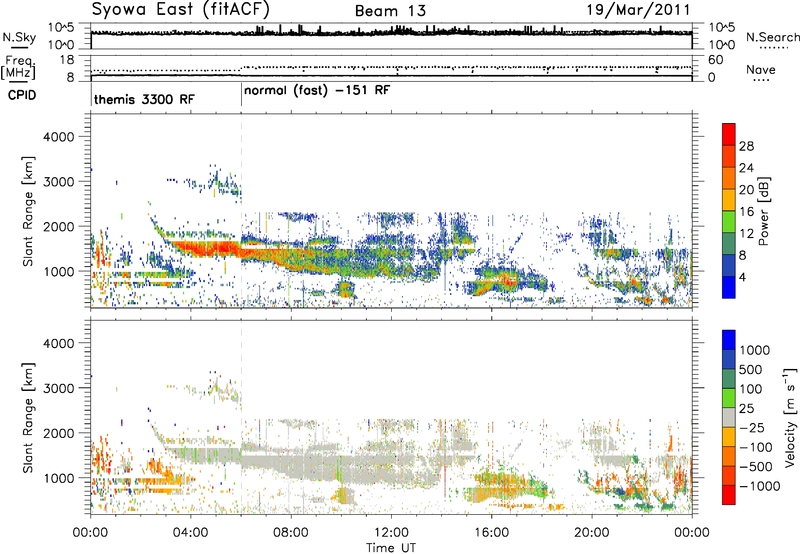The width and height of the screenshot is (800, 554).
Task: Click the '28' tick on Power colorbar
Action: (x=746, y=146)
